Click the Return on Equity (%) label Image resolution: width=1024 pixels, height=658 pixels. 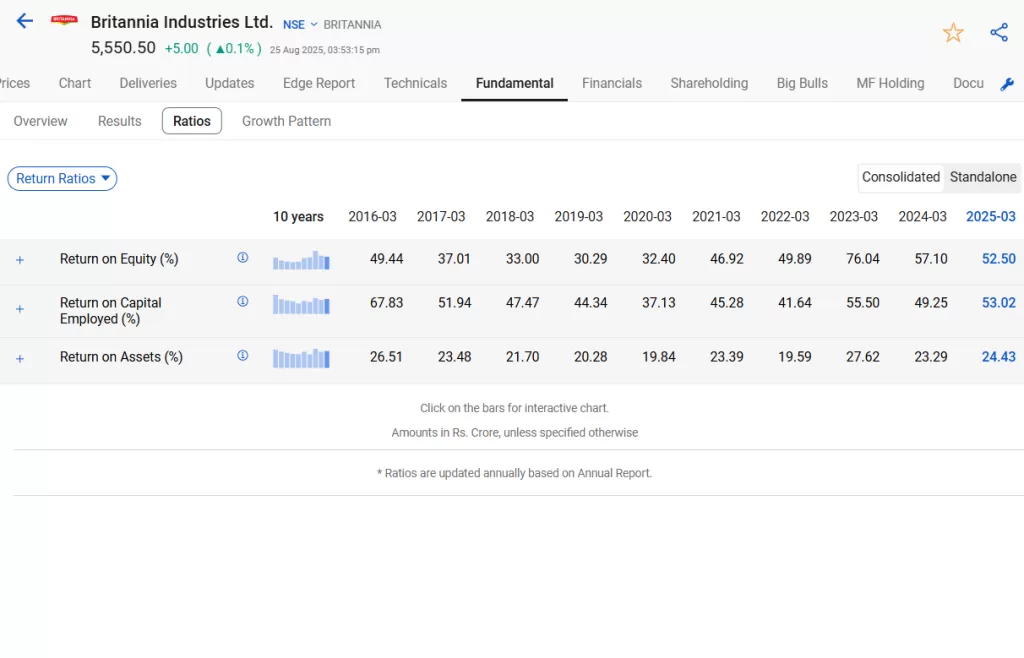[x=119, y=259]
